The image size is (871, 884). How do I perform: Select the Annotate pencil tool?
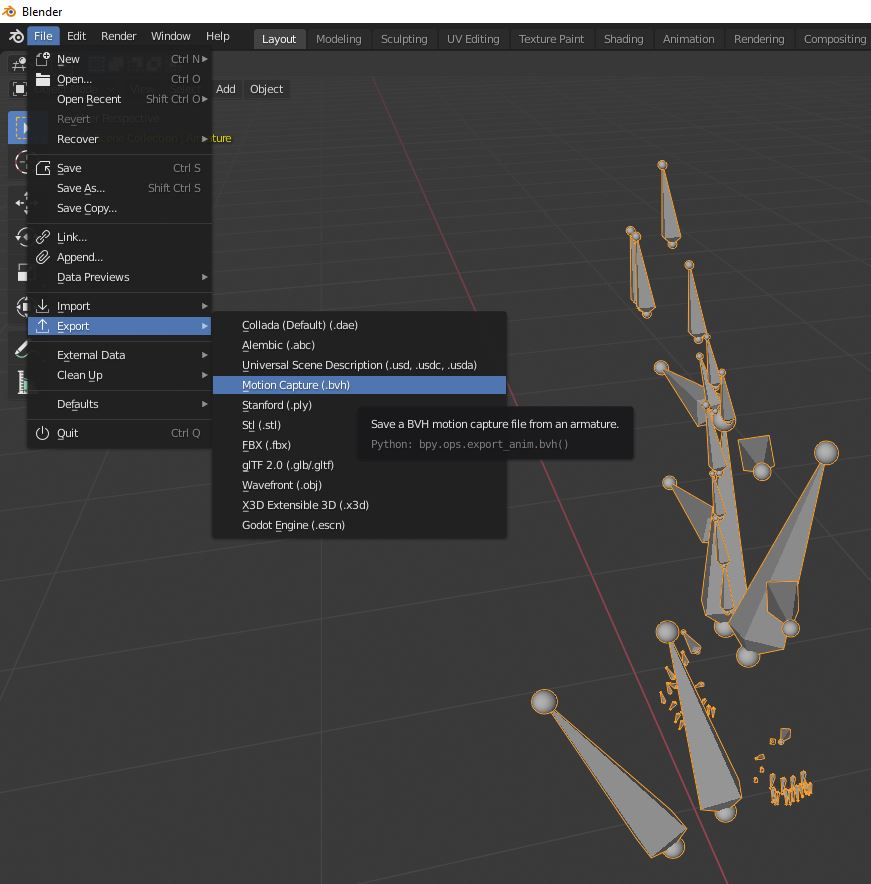tap(21, 350)
